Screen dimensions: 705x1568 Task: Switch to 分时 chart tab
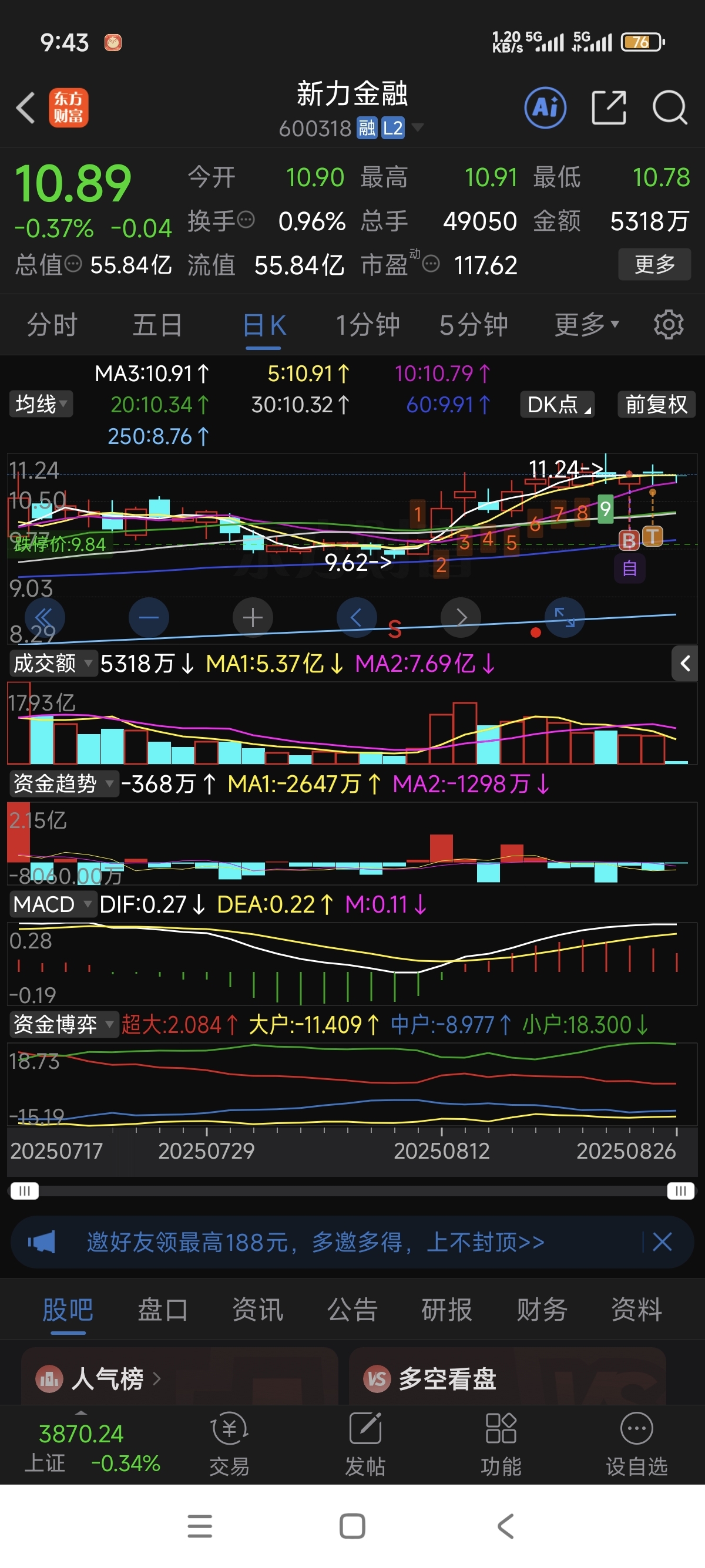[x=52, y=324]
